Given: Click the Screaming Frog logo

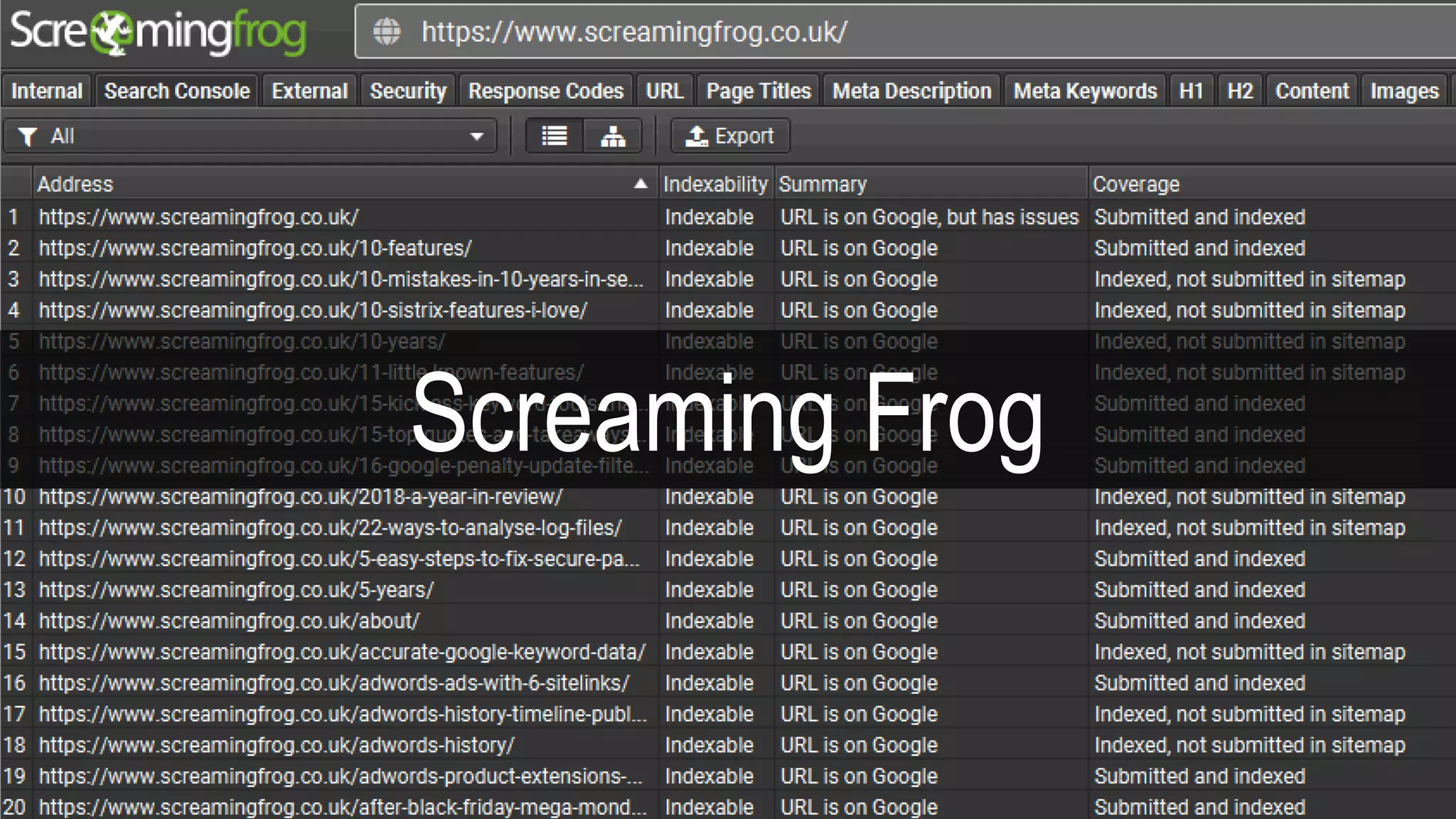Looking at the screenshot, I should 158,32.
